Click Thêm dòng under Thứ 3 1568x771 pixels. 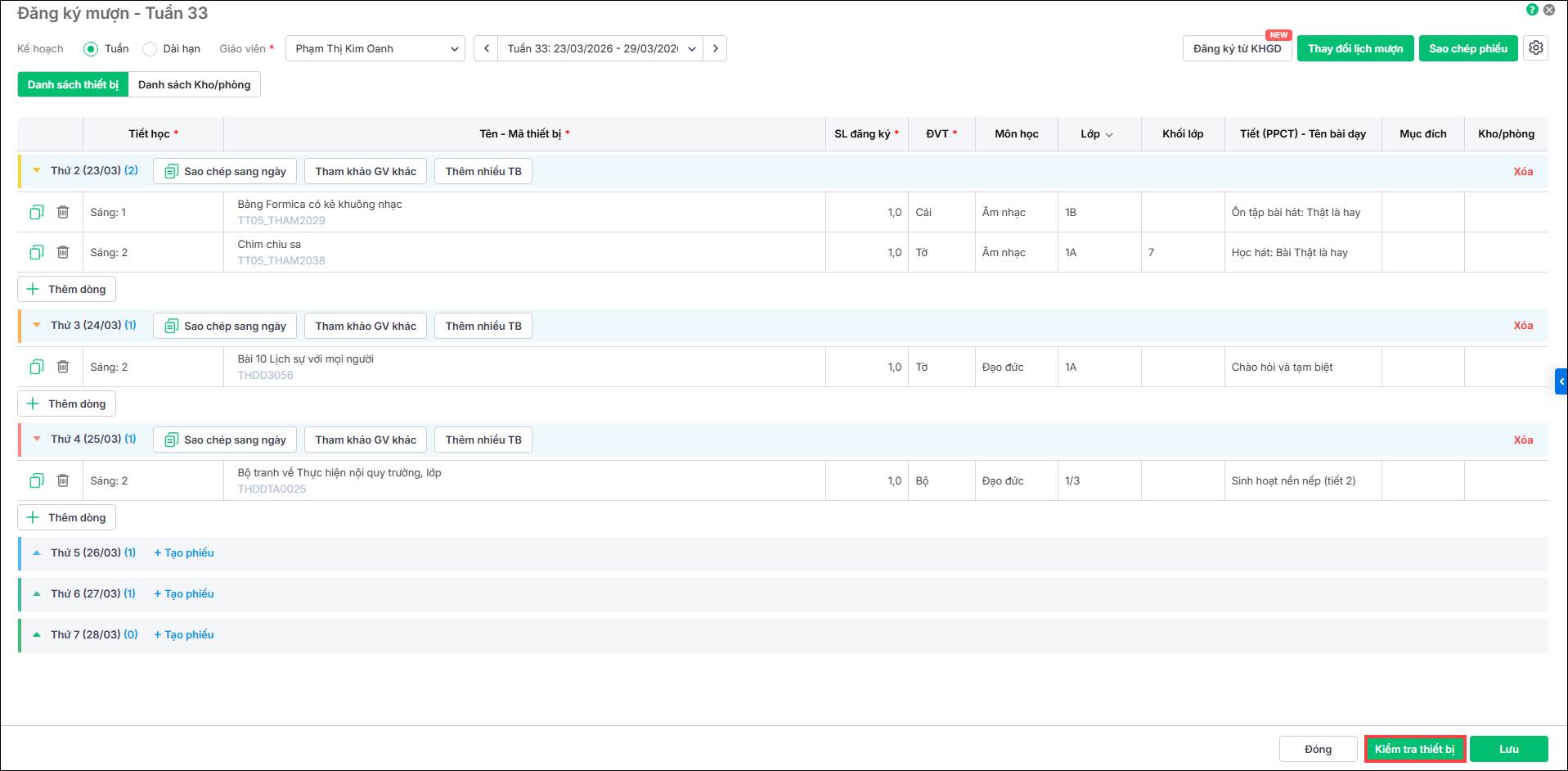67,404
